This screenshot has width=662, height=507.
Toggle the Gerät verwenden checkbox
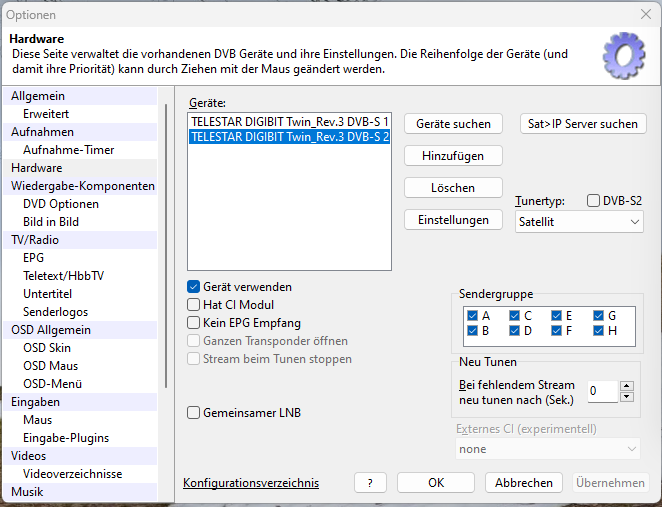click(x=195, y=287)
